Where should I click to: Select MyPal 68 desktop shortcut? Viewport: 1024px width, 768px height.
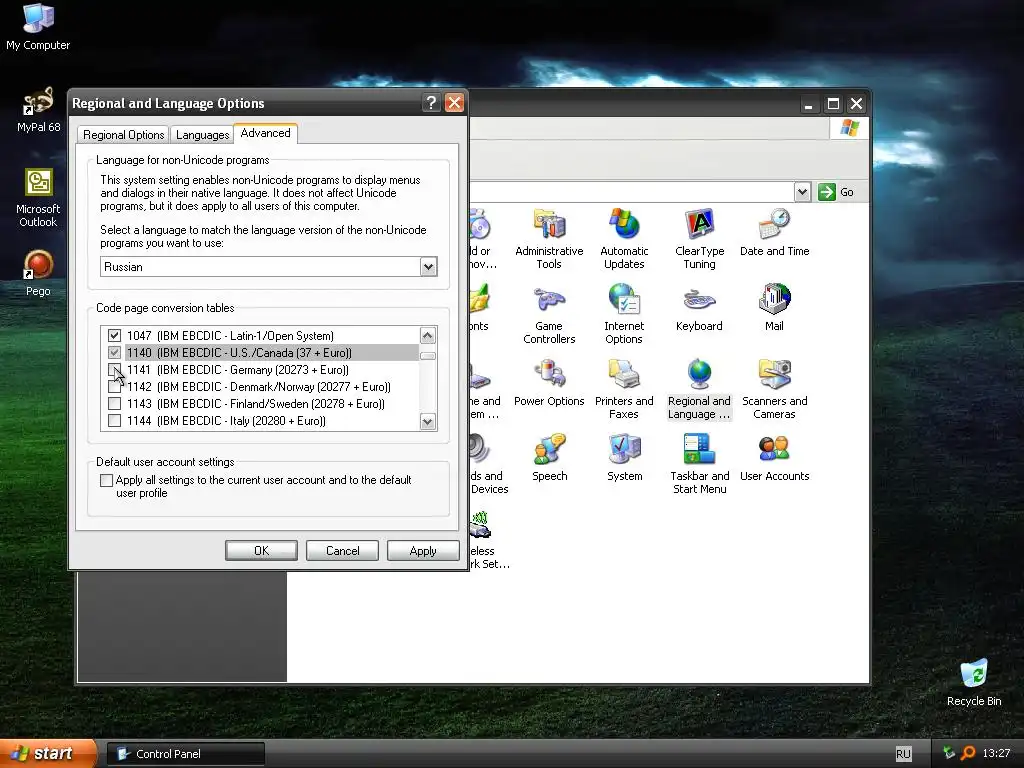click(38, 110)
